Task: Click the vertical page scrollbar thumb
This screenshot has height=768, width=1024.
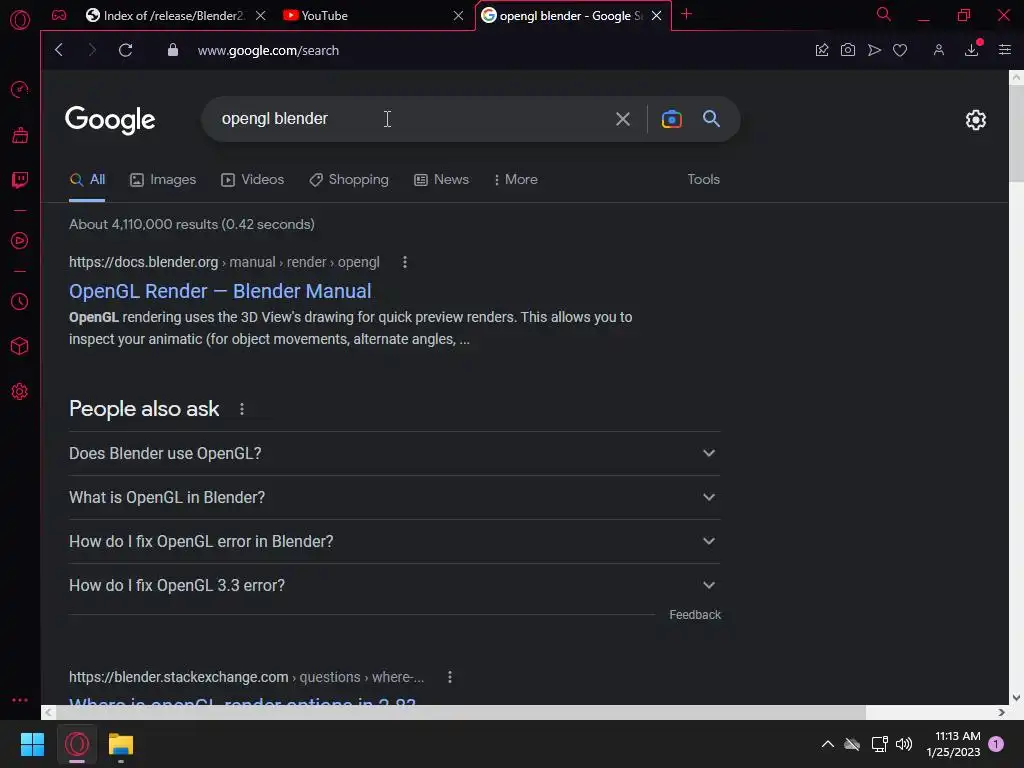Action: 1016,134
